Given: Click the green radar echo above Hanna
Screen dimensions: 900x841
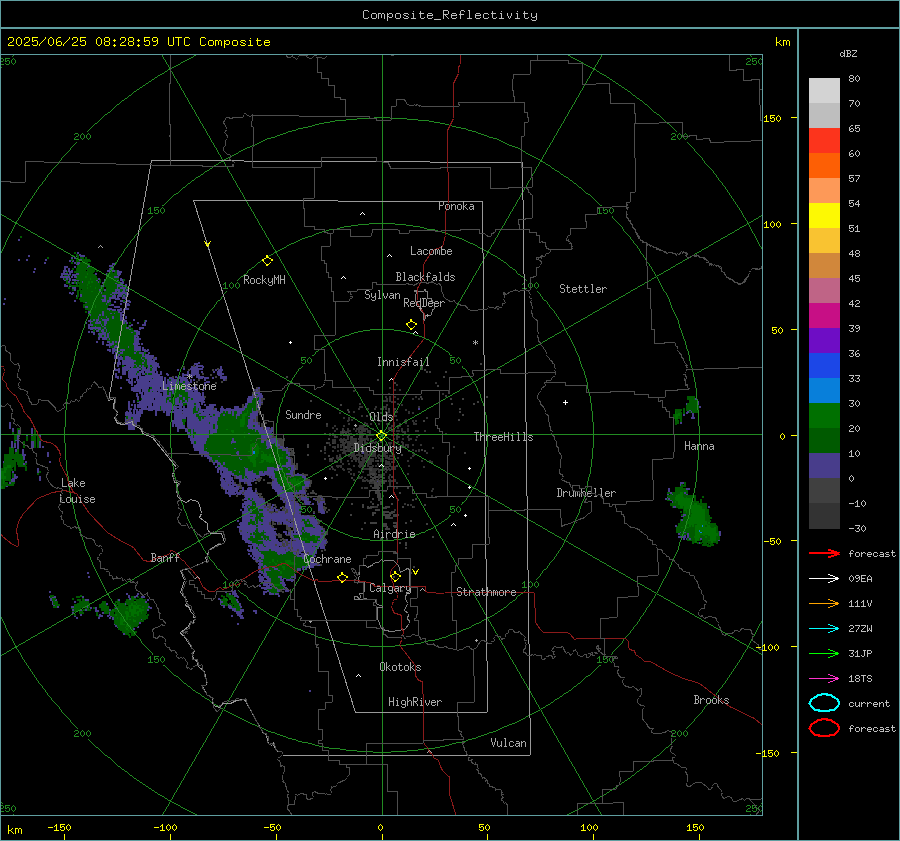Looking at the screenshot, I should (x=688, y=409).
